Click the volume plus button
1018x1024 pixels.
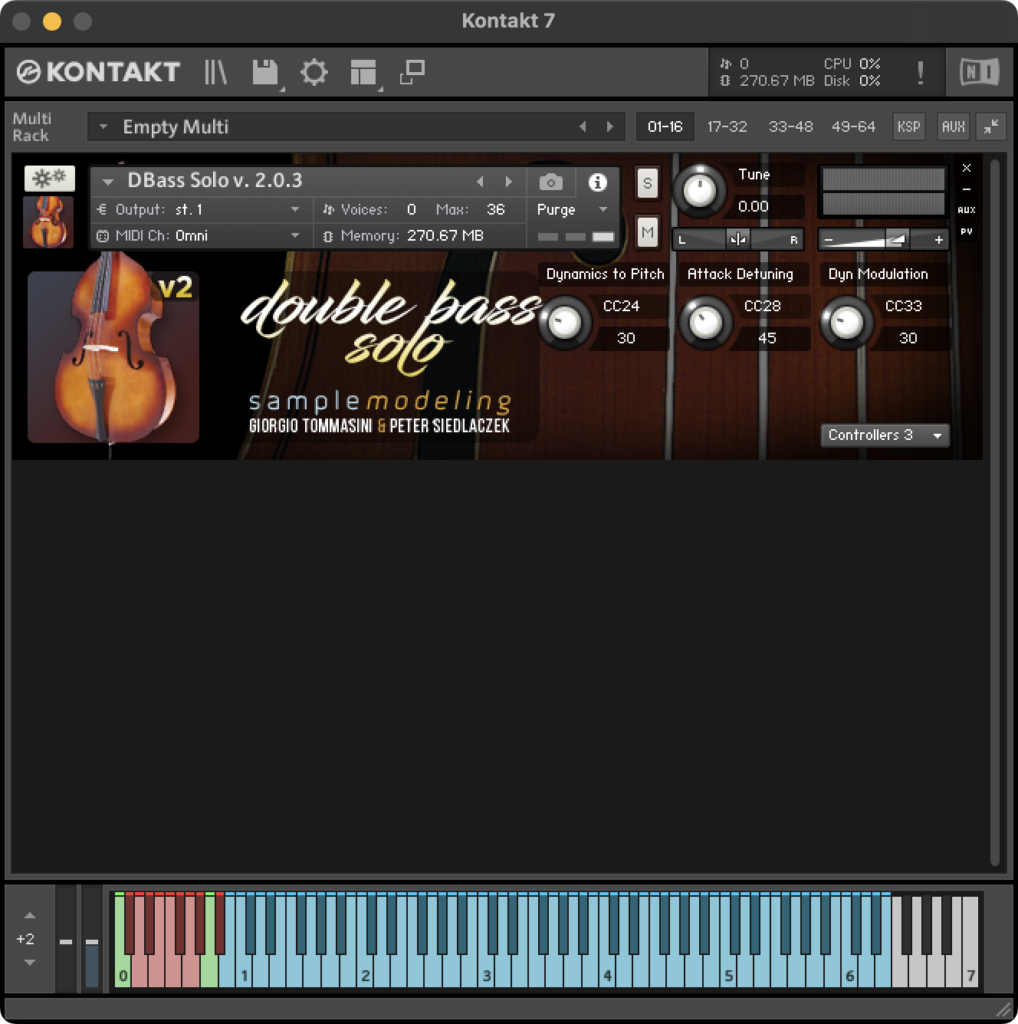coord(938,240)
